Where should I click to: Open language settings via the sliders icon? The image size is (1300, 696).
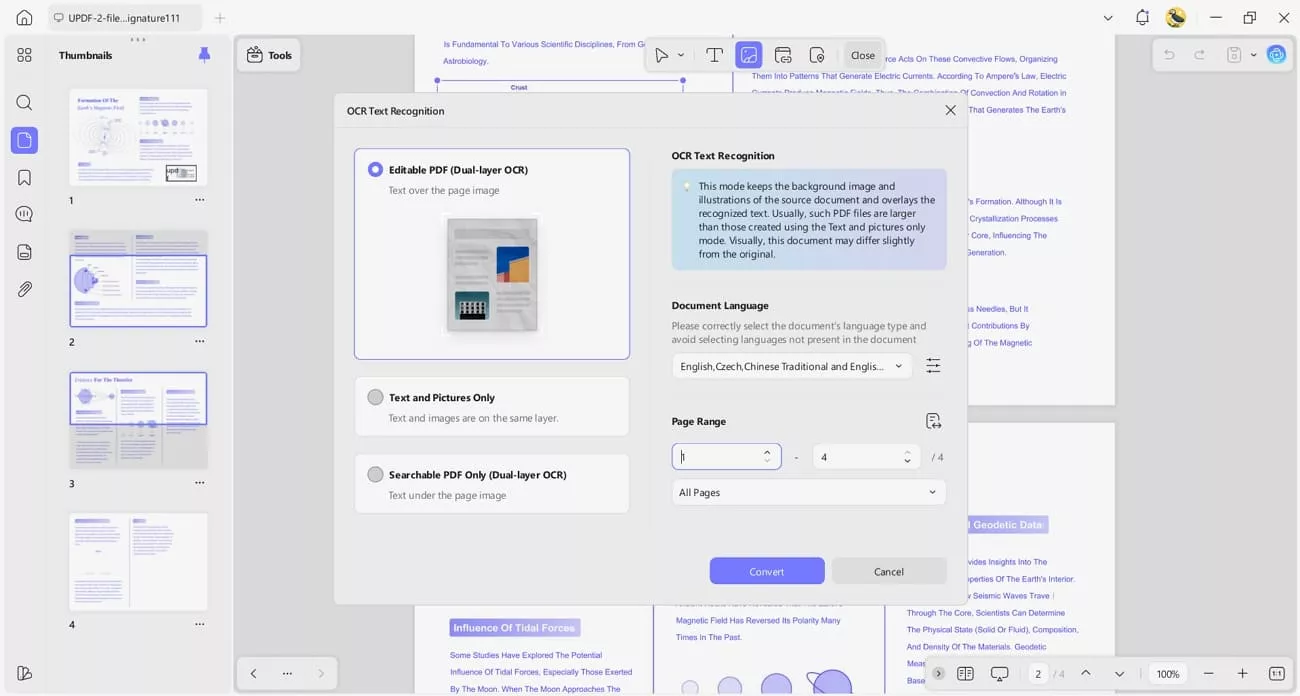pos(933,365)
